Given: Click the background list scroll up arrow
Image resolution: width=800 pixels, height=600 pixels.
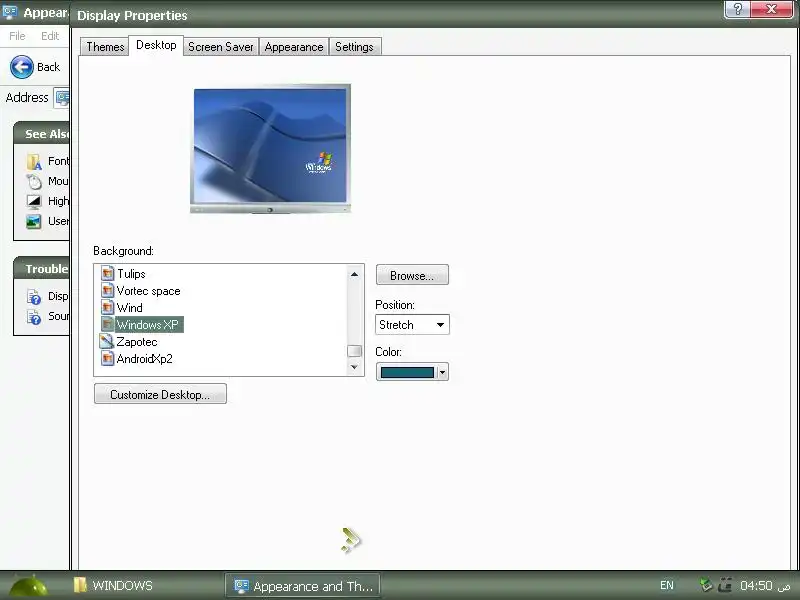Looking at the screenshot, I should pyautogui.click(x=354, y=274).
